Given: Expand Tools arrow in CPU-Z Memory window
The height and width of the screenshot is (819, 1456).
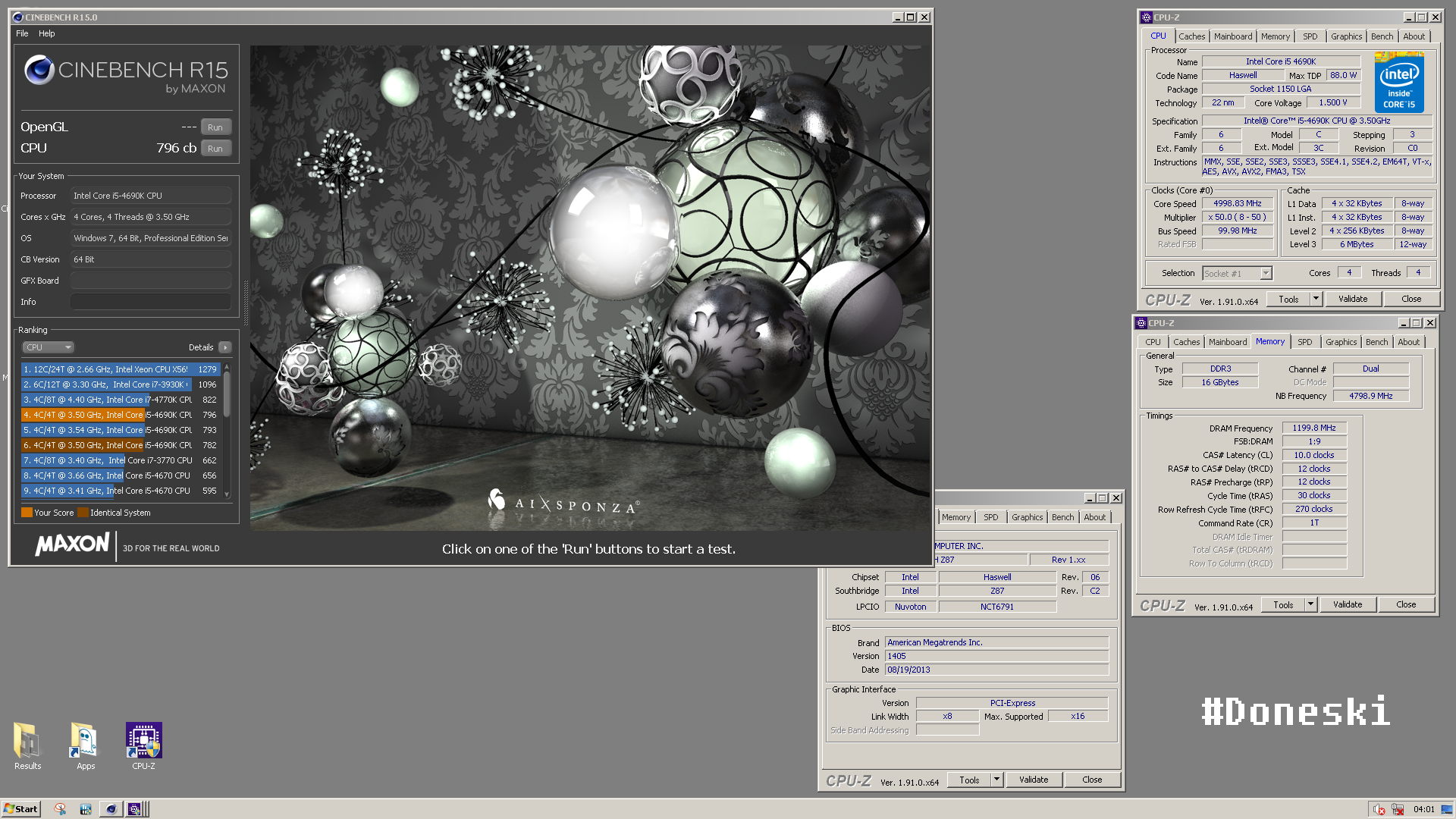Looking at the screenshot, I should 1311,605.
